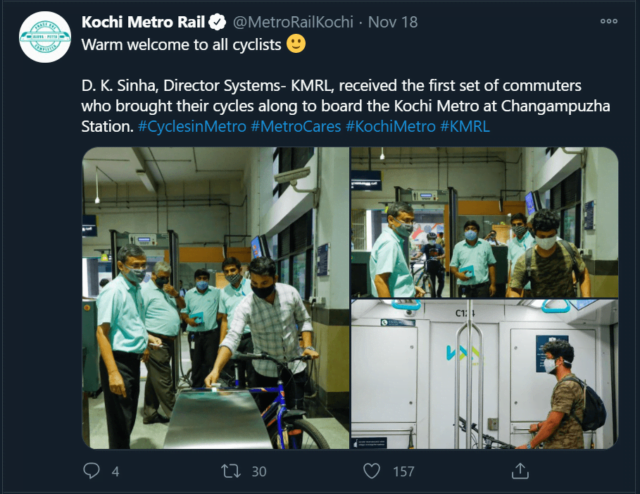Open the #KochiMetro hashtag
640x494 pixels.
400,127
